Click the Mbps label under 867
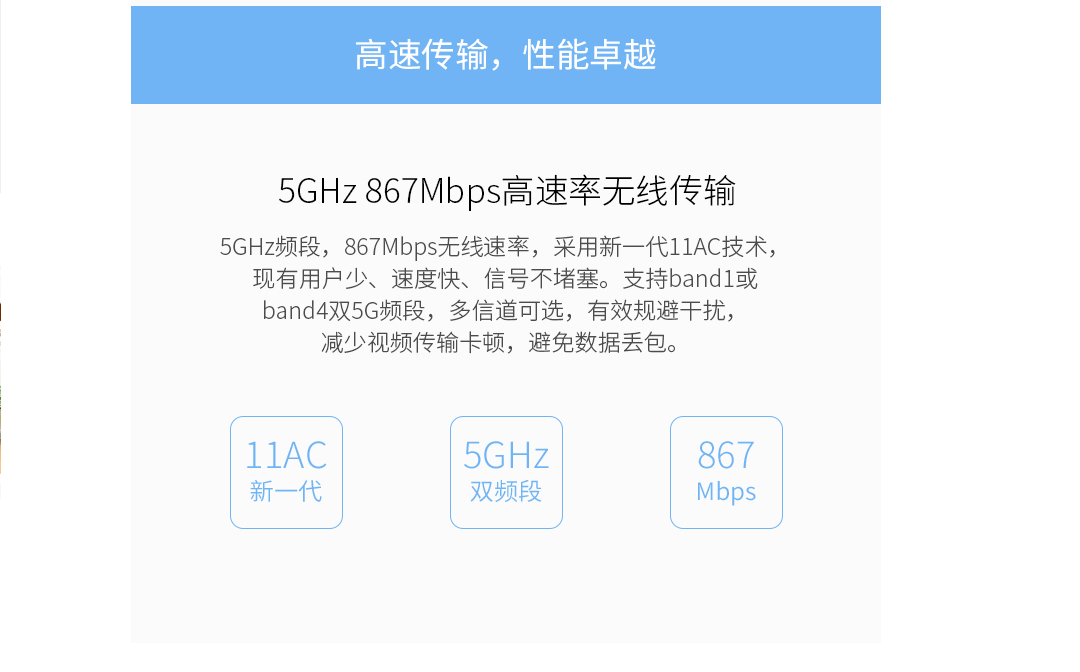This screenshot has width=1080, height=672. coord(726,493)
